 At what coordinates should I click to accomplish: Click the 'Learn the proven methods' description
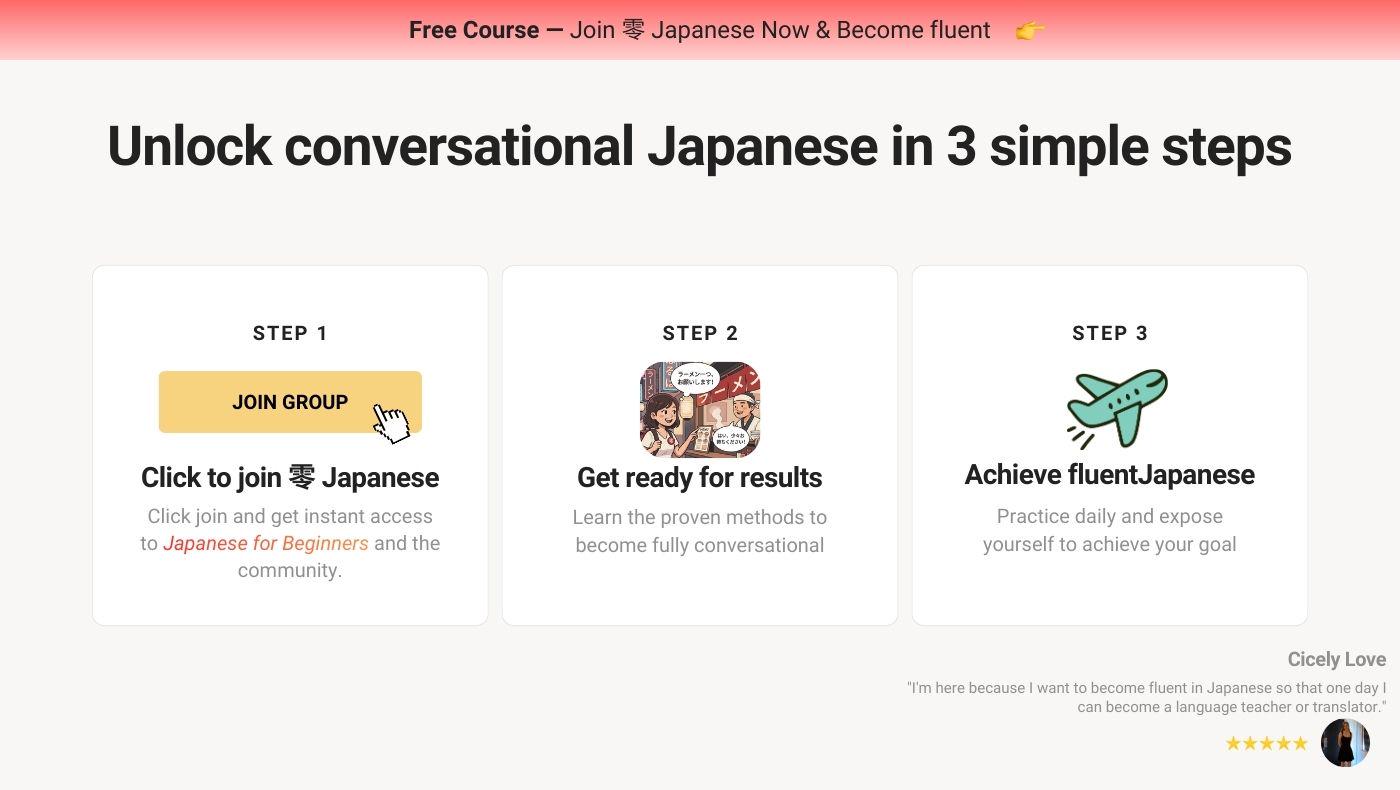pos(700,531)
